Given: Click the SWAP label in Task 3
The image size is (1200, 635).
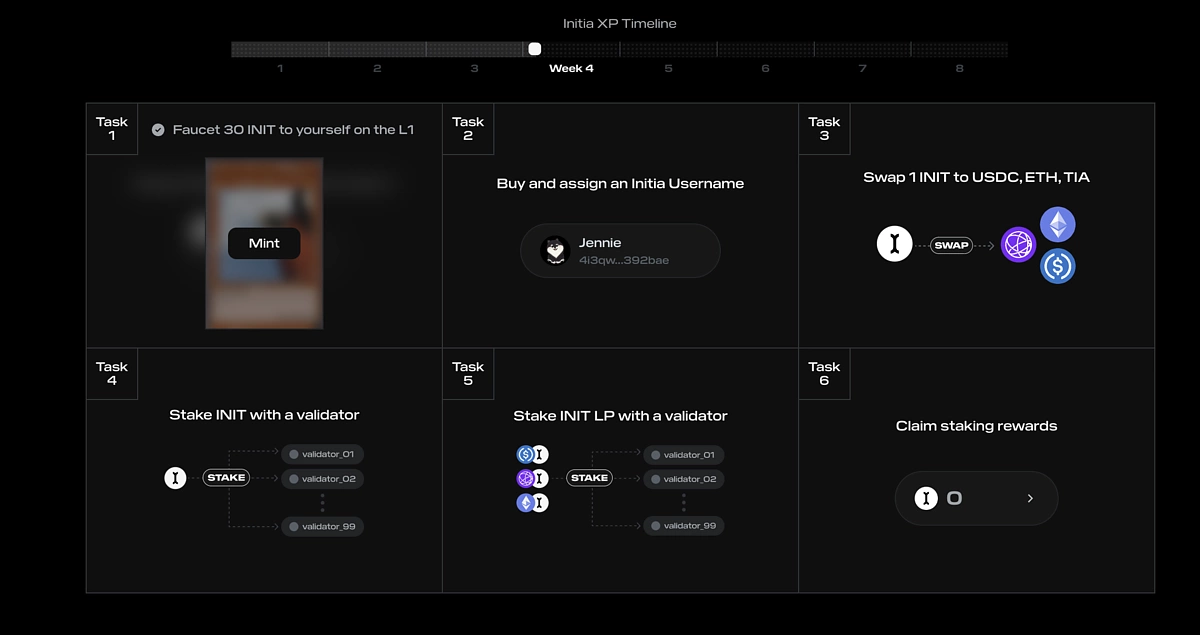Looking at the screenshot, I should point(952,245).
